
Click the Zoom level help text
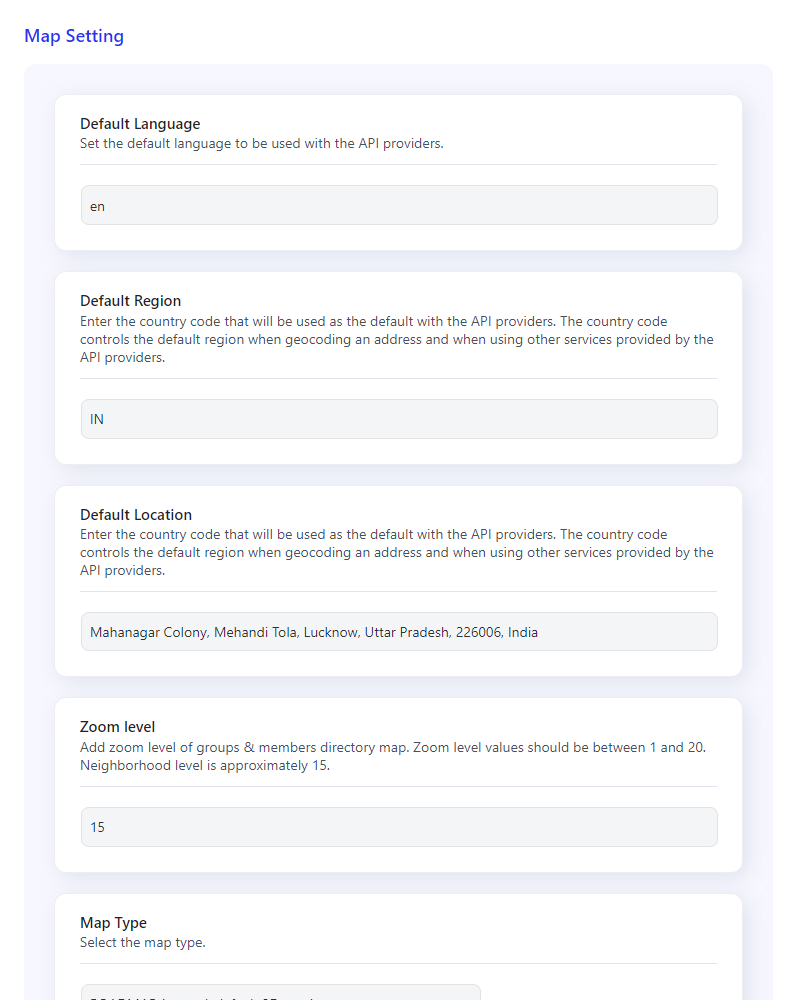pyautogui.click(x=393, y=756)
